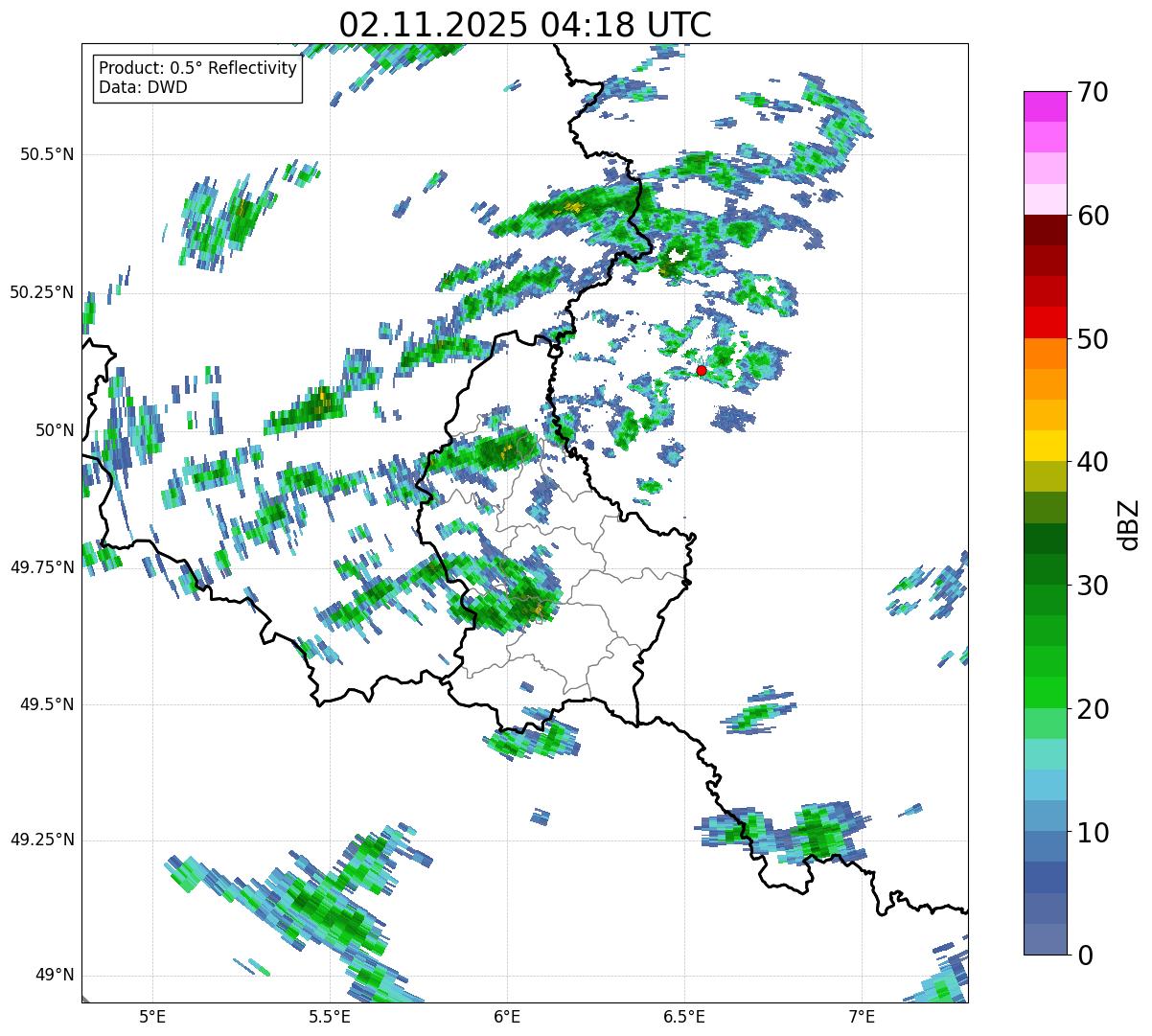The image size is (1152, 1036).
Task: Click the "Product: 0.5° Reflectivity" label
Action: tap(197, 69)
